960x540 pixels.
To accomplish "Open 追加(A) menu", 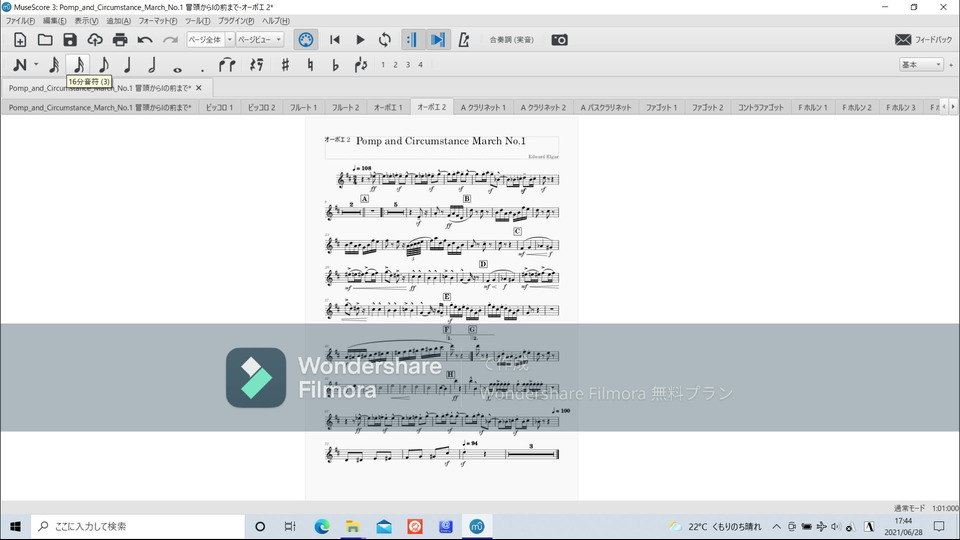I will point(118,21).
